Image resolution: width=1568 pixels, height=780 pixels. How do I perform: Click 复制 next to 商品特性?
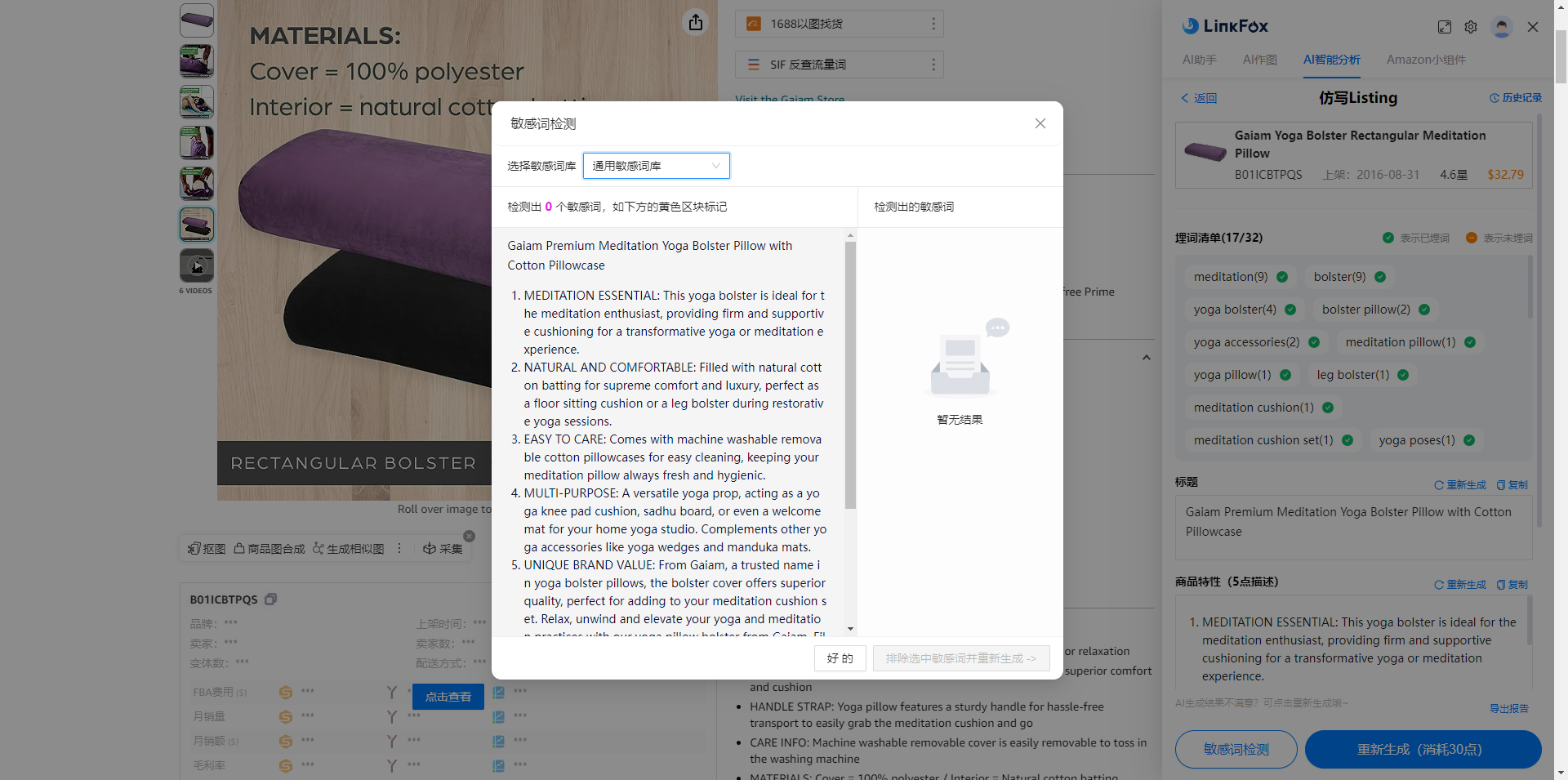[x=1512, y=585]
